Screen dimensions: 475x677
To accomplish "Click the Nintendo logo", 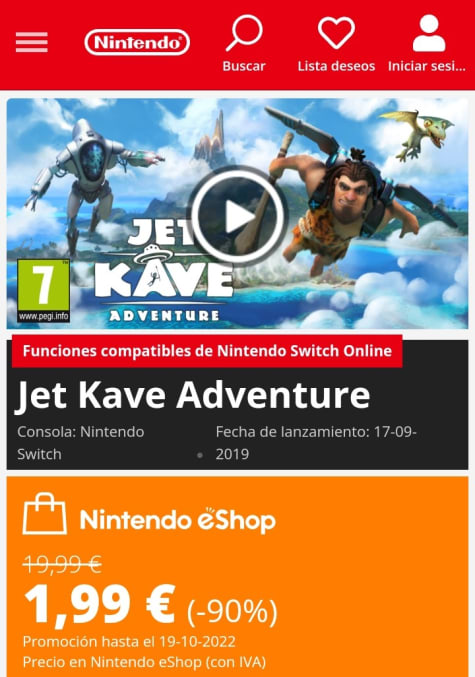I will [137, 42].
